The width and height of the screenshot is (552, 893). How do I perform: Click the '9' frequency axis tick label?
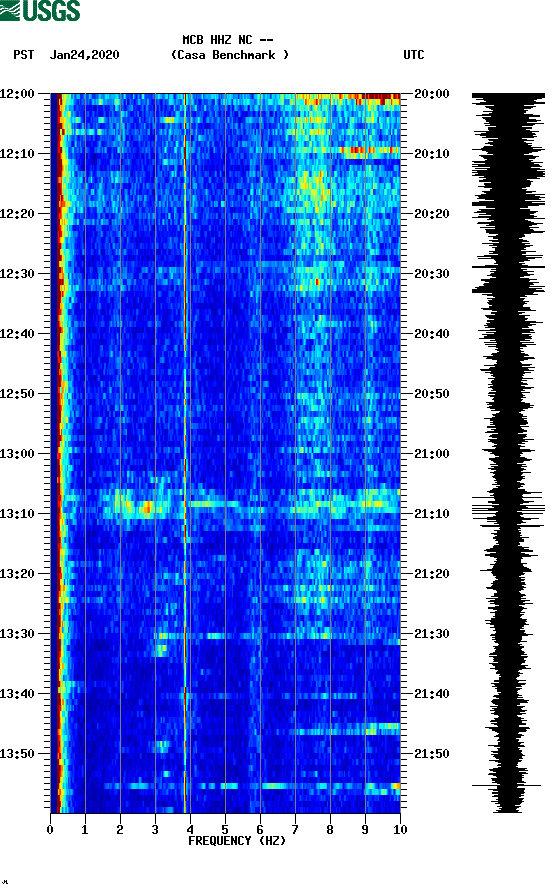[365, 829]
